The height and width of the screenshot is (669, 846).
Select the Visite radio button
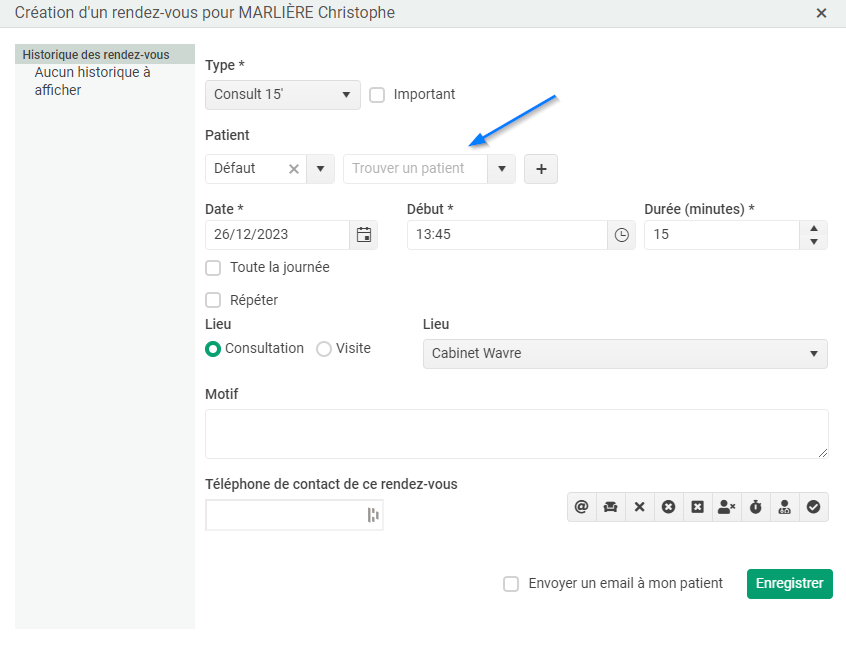[324, 349]
